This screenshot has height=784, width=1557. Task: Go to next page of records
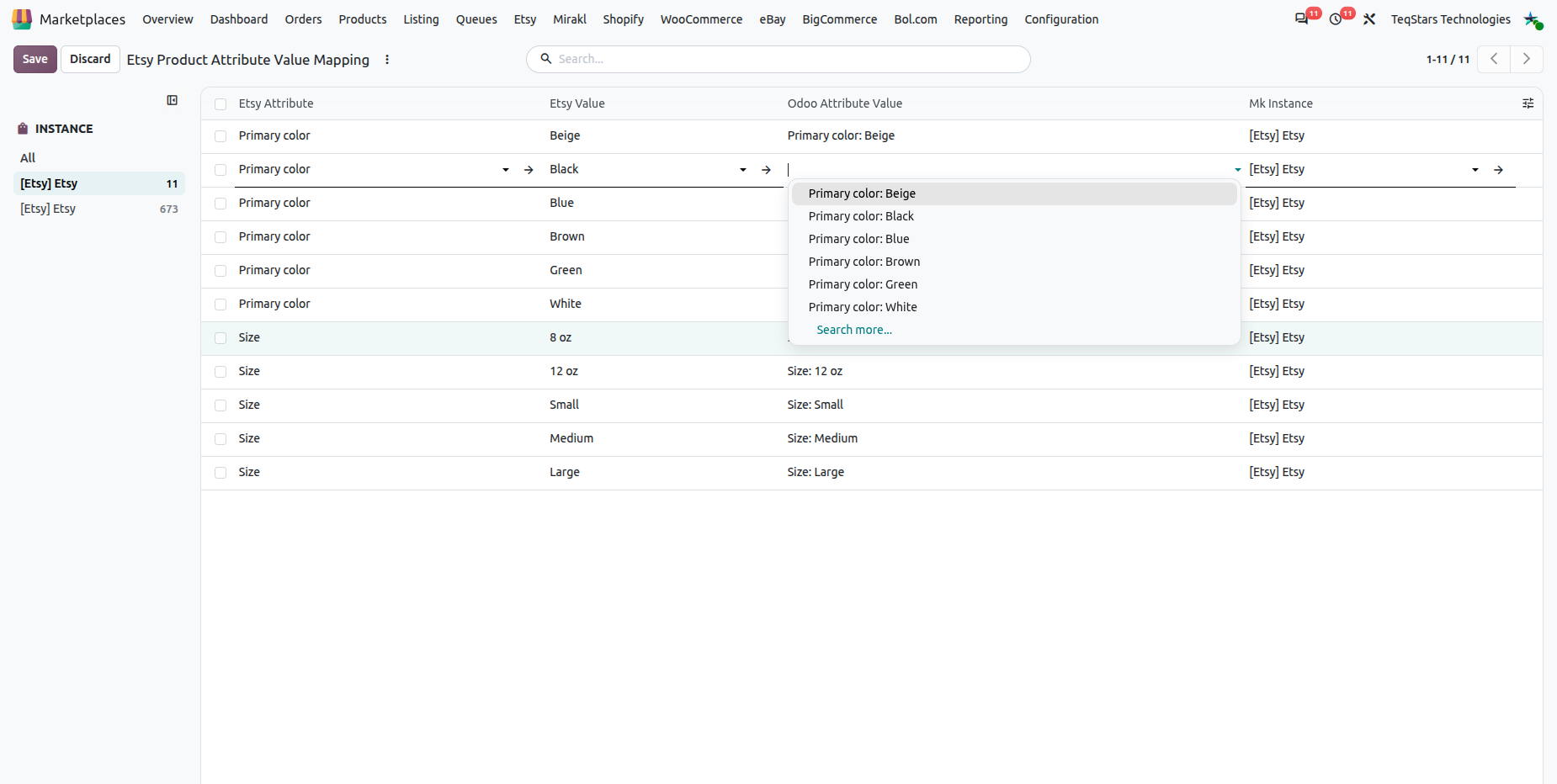click(1527, 59)
